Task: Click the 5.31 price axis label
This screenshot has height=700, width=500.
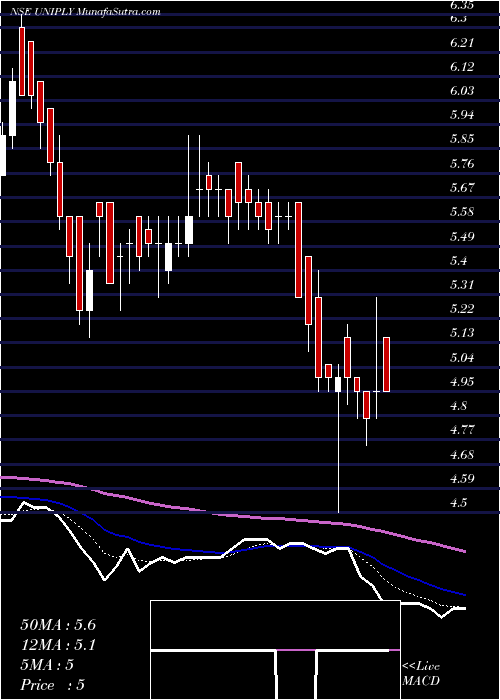Action: pyautogui.click(x=462, y=285)
